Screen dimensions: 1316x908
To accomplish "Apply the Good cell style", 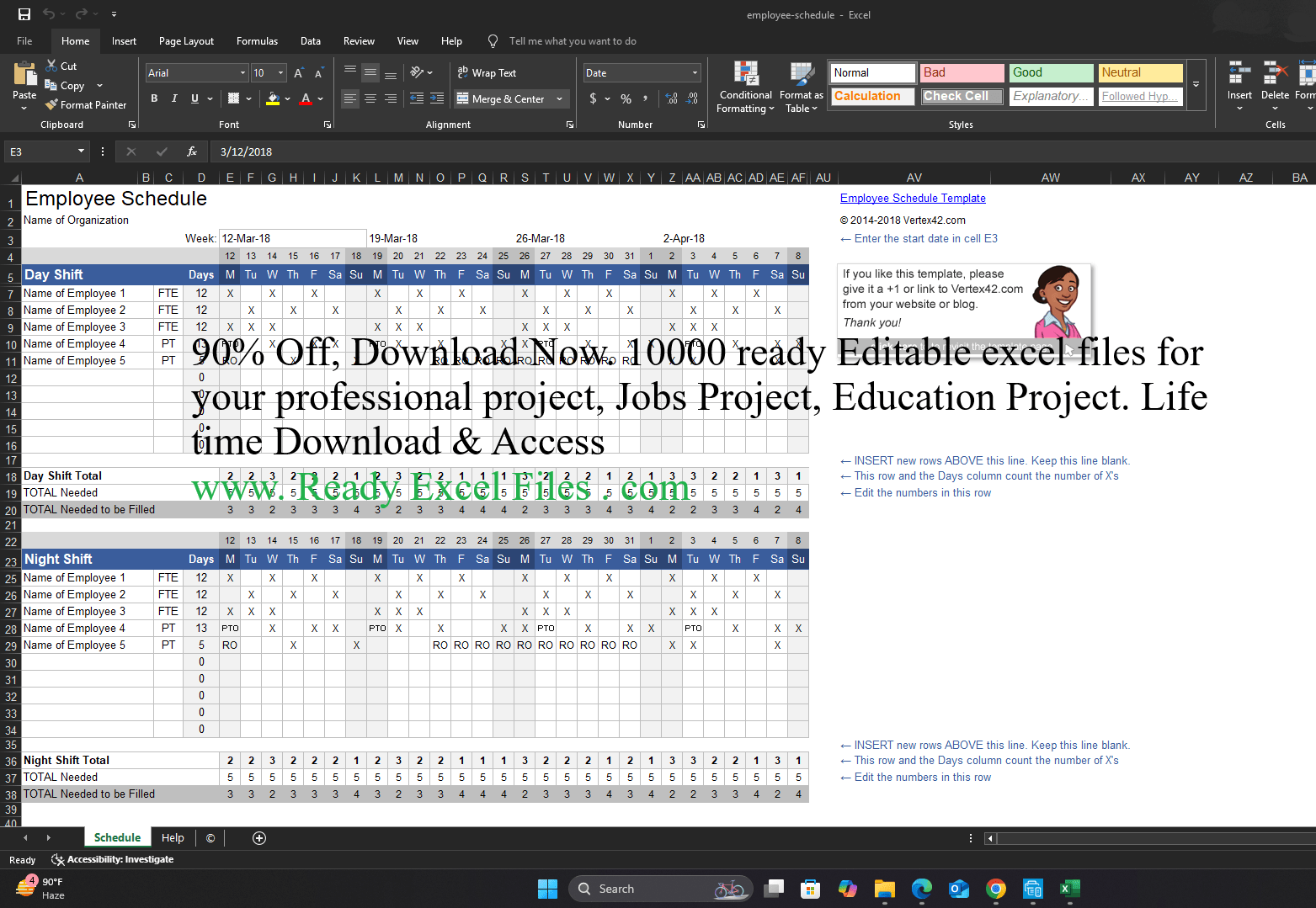I will click(x=1051, y=72).
